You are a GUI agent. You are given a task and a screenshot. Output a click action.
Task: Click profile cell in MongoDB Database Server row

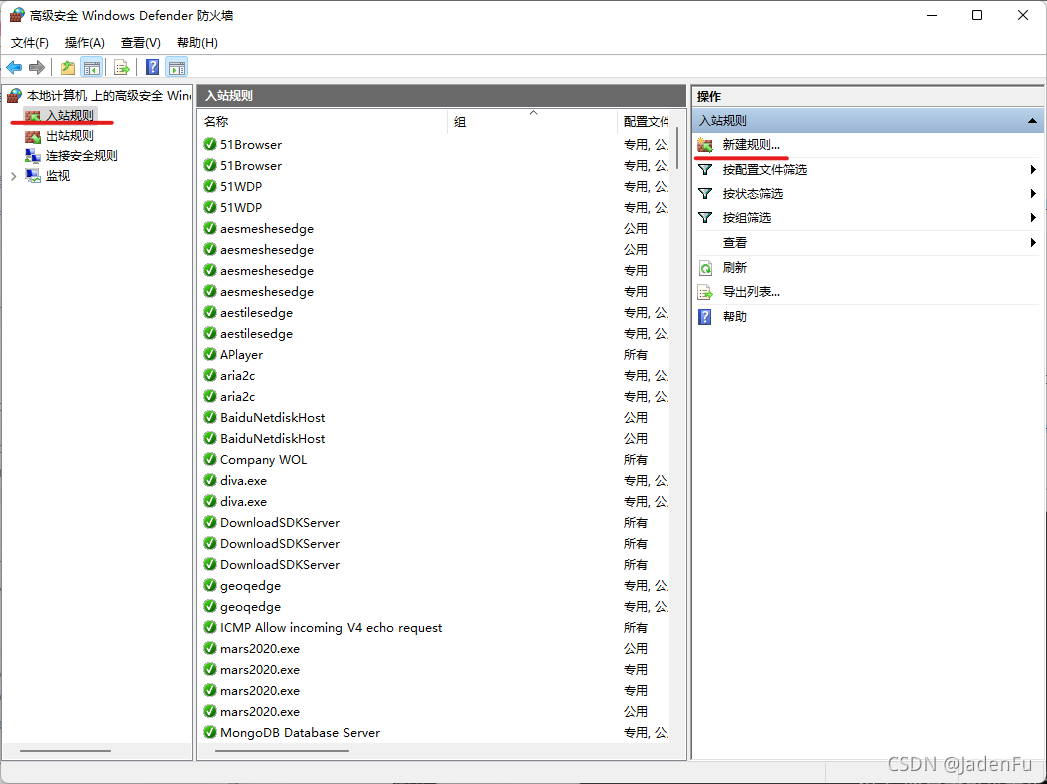[646, 733]
